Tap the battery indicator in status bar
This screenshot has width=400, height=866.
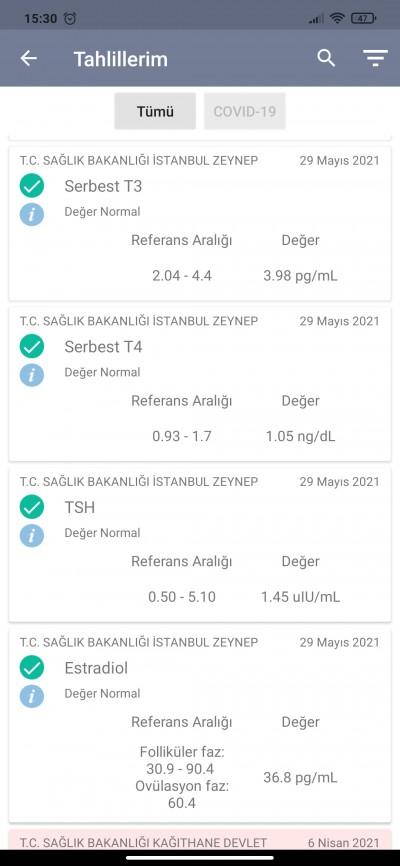(364, 18)
